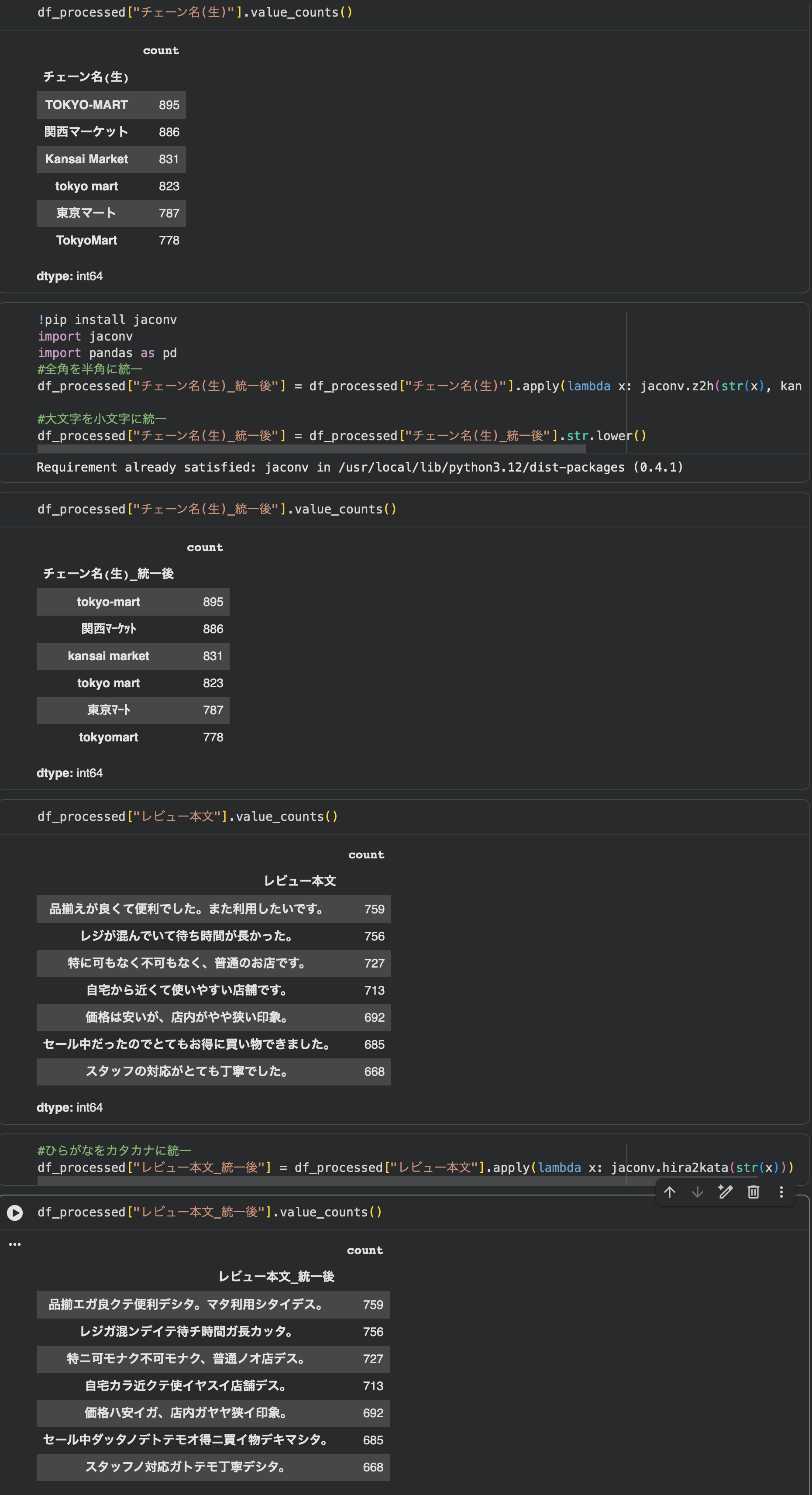Select the tokyo-mart row in the 統一後 table
812x1495 pixels.
point(133,602)
